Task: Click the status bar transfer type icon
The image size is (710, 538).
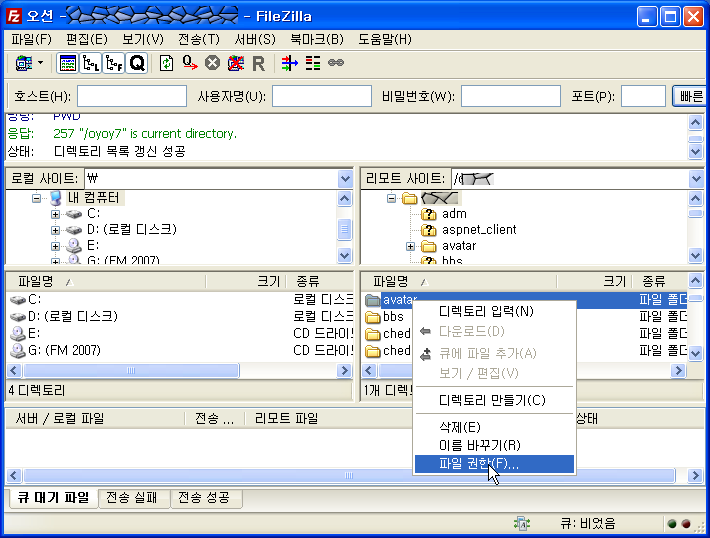Action: pos(522,524)
